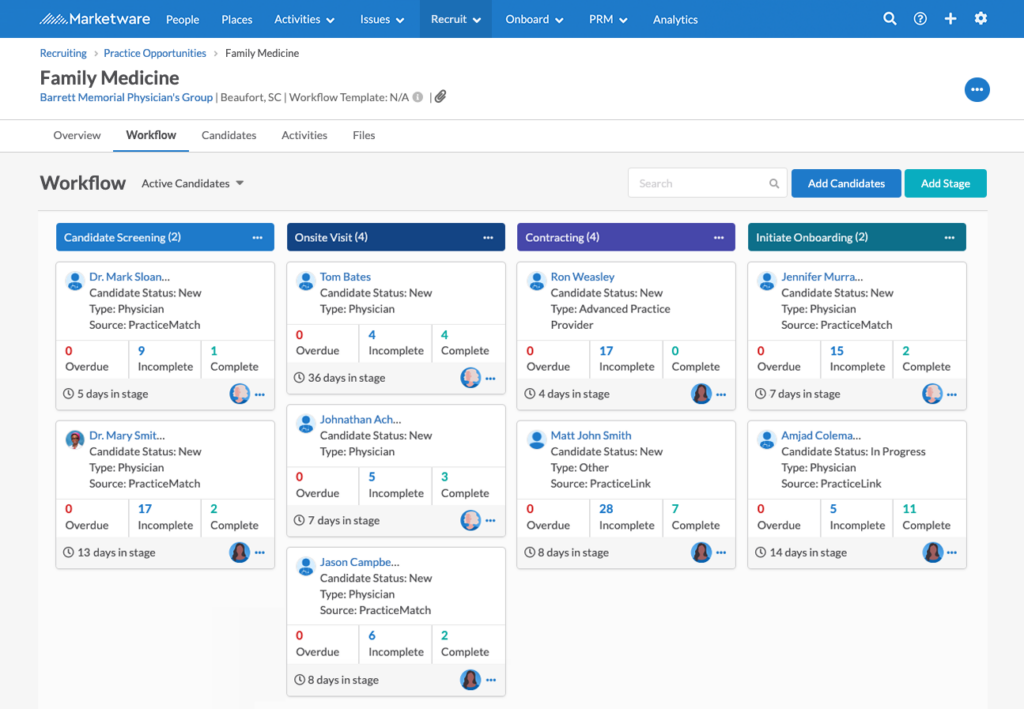Open the Barrett Memorial Physician's Group link
Screen dimensions: 1024x709
click(125, 97)
